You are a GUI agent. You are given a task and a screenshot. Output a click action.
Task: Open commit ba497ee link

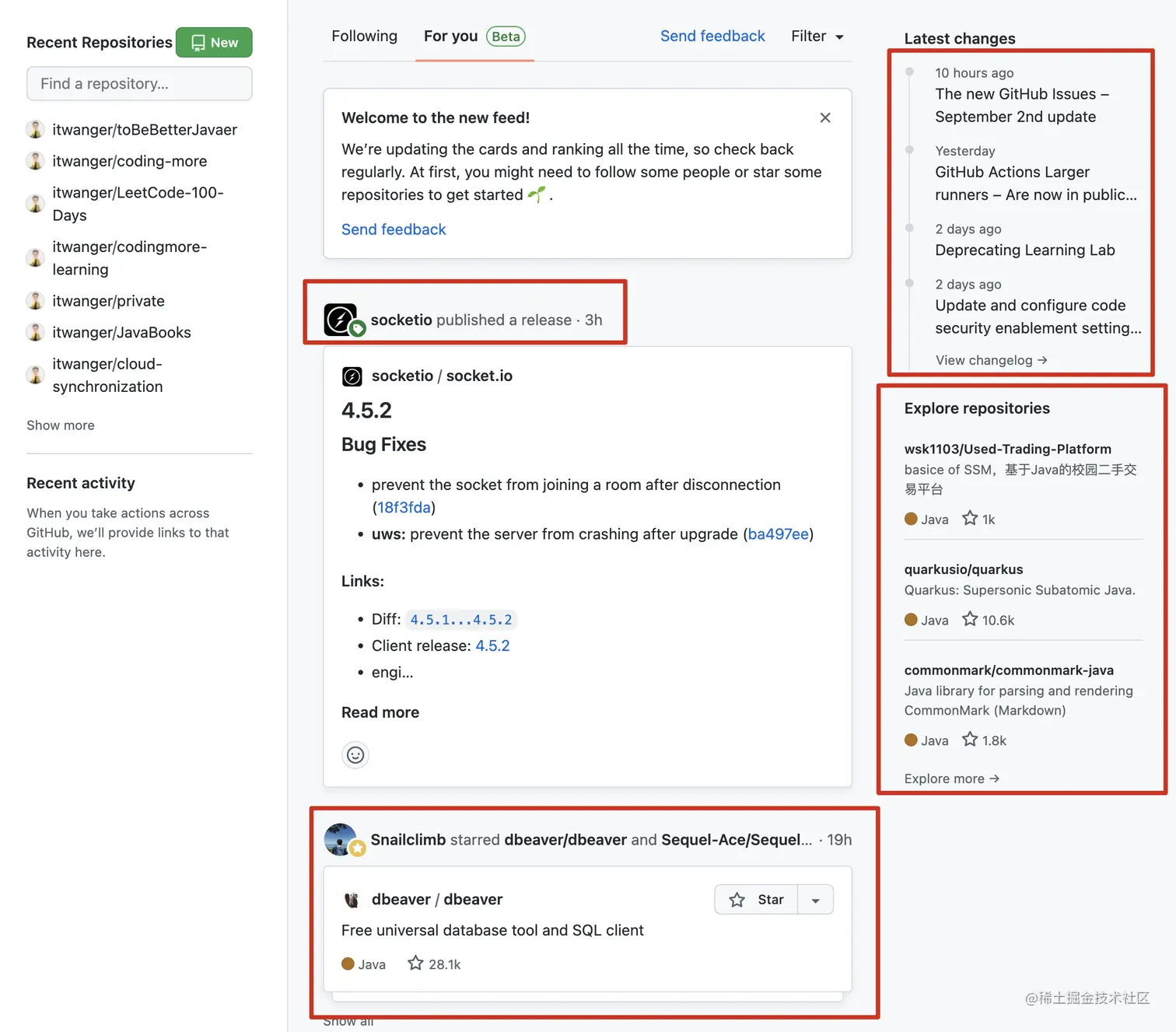[x=778, y=534]
